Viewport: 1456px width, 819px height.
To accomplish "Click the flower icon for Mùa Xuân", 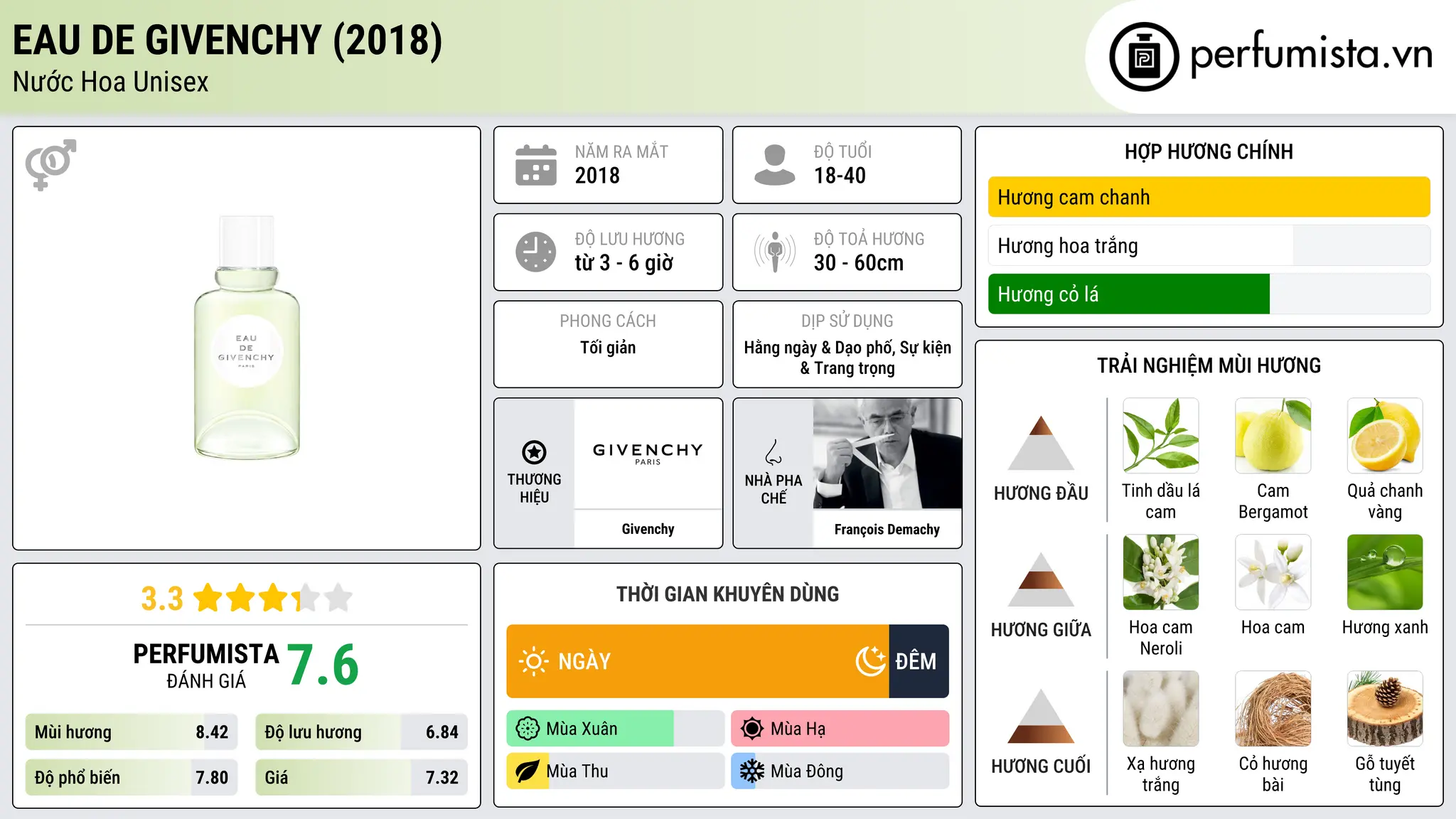I will pos(528,729).
